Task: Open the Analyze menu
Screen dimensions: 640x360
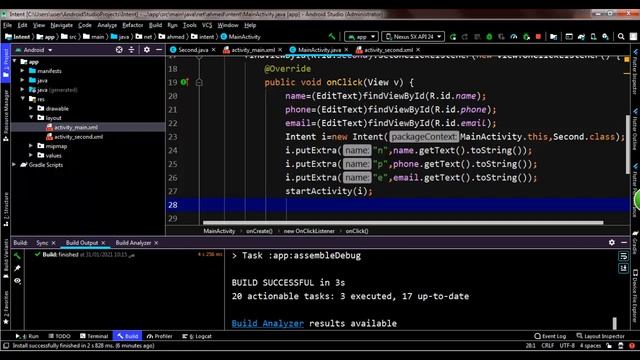Action: coord(107,25)
